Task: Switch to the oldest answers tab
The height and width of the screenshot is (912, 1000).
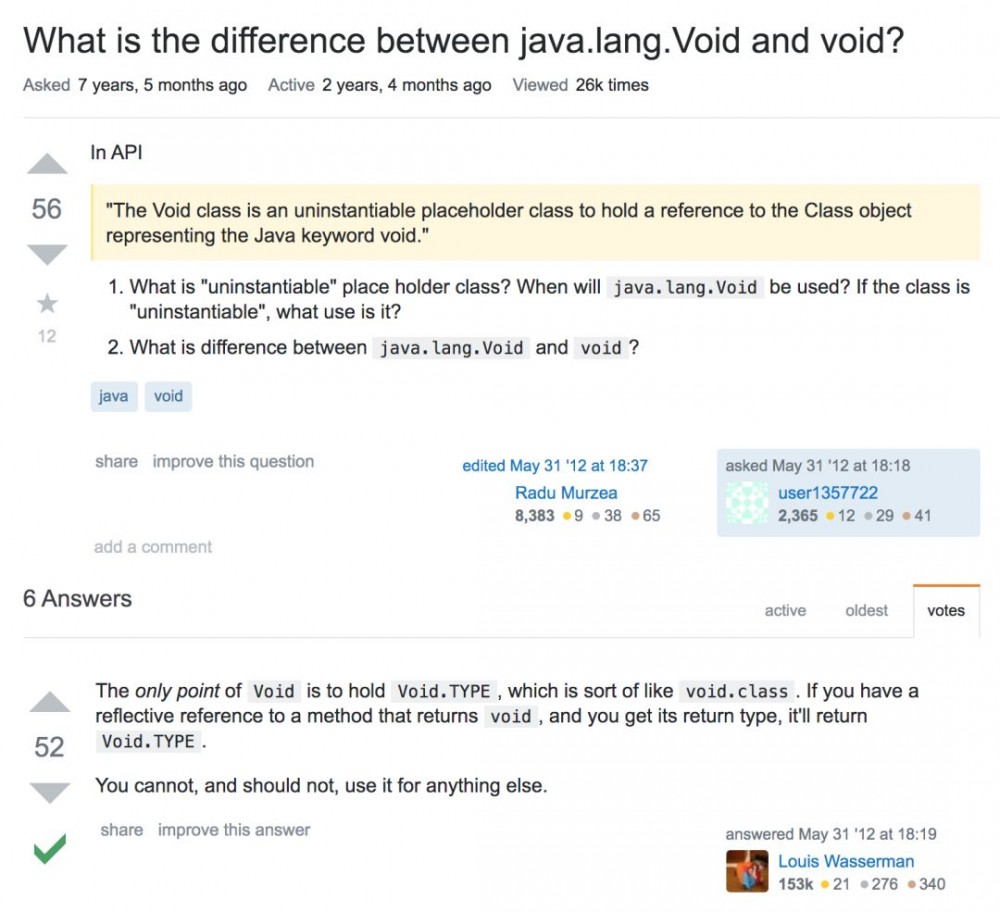Action: click(x=864, y=610)
